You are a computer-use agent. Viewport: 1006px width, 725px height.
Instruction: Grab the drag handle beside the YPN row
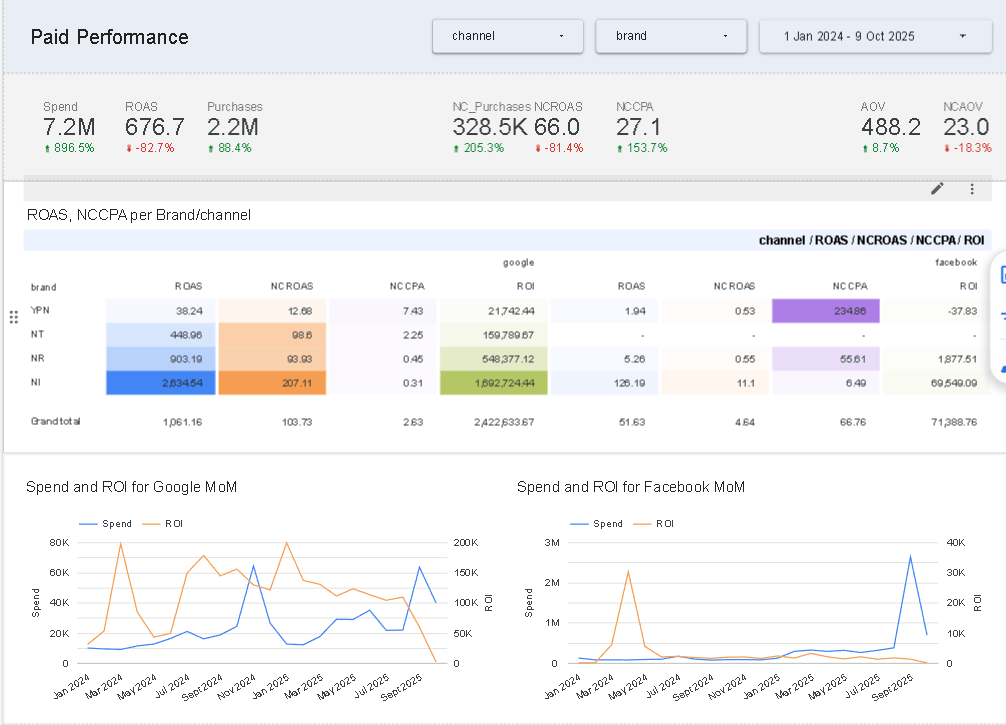click(13, 317)
